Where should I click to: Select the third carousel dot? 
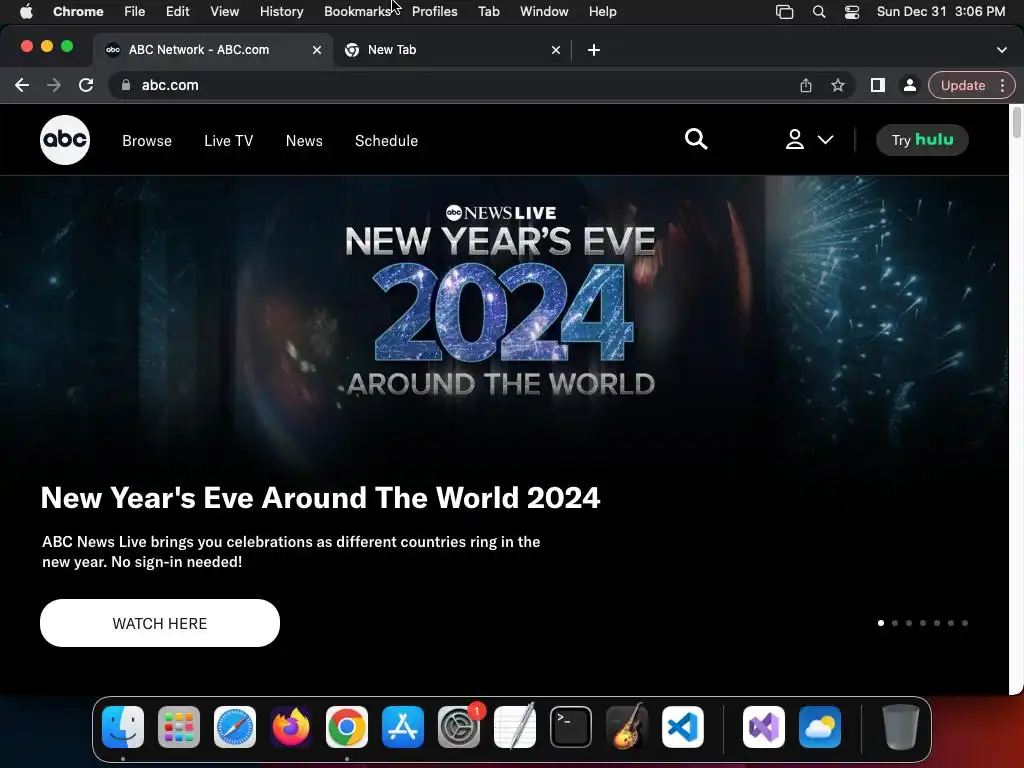(x=909, y=623)
